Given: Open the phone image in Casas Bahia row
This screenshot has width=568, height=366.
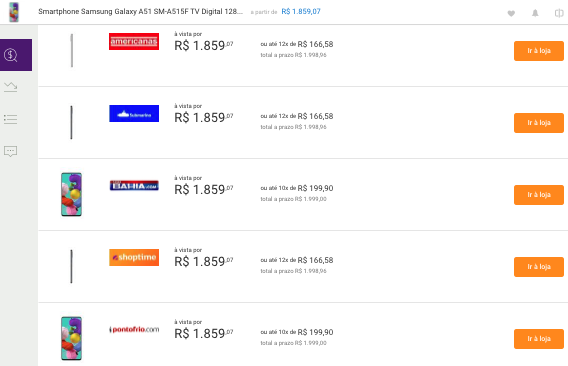Looking at the screenshot, I should [71, 194].
